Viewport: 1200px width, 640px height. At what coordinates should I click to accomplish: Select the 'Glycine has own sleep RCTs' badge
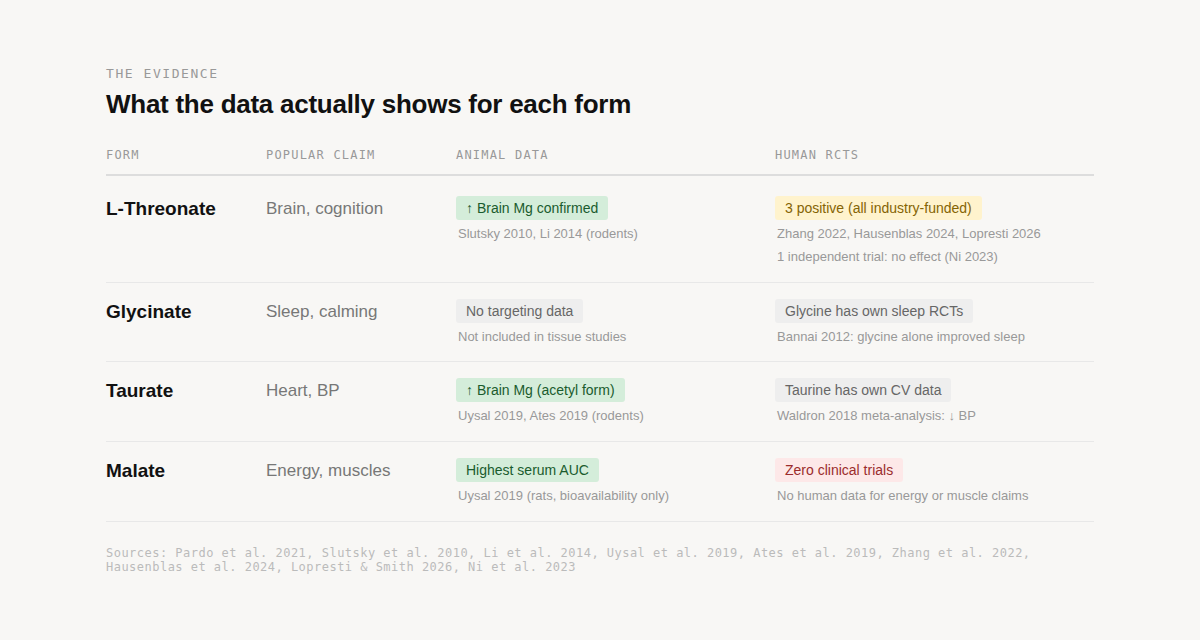873,311
